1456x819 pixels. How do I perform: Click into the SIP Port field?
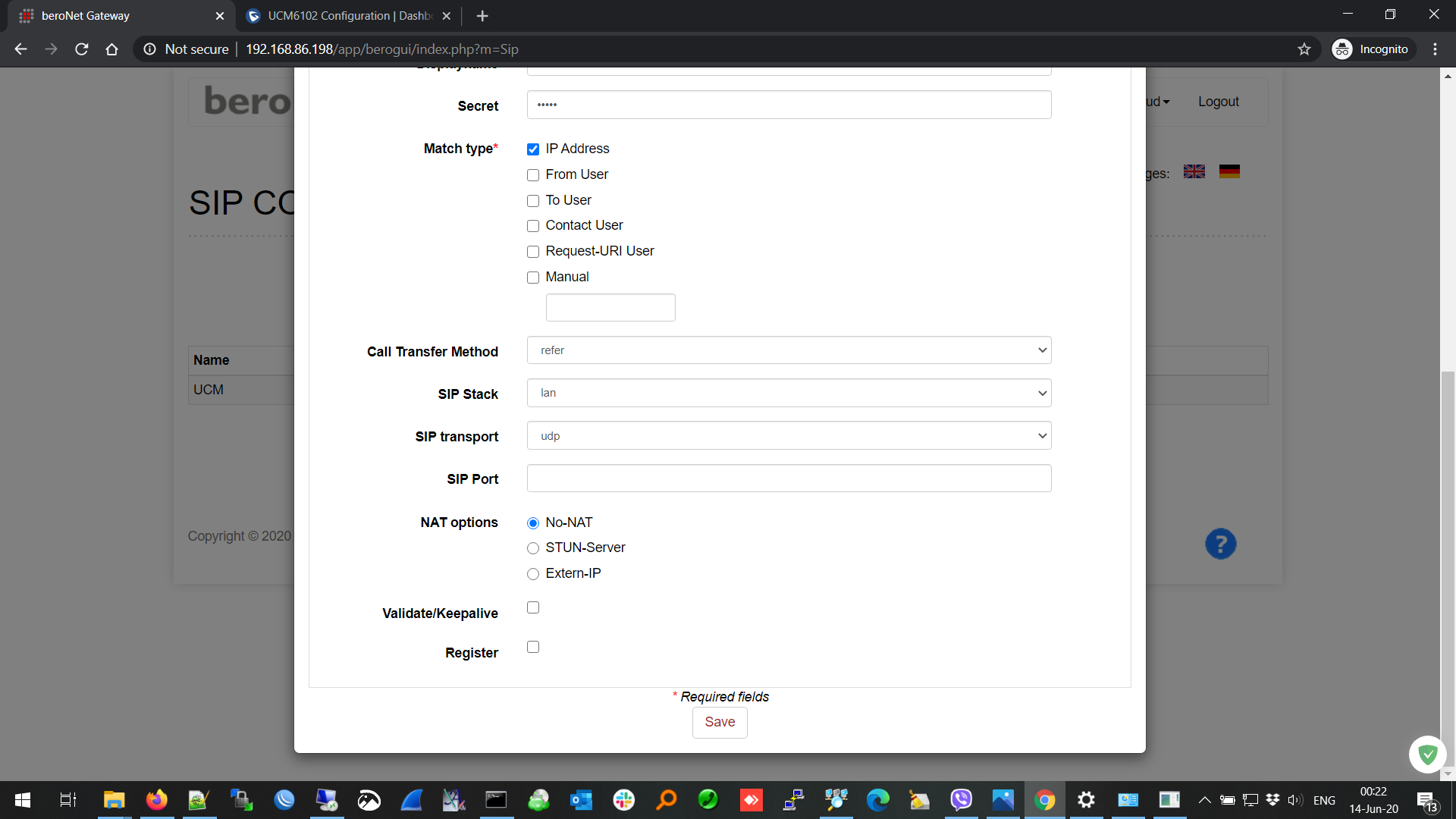[x=789, y=479]
